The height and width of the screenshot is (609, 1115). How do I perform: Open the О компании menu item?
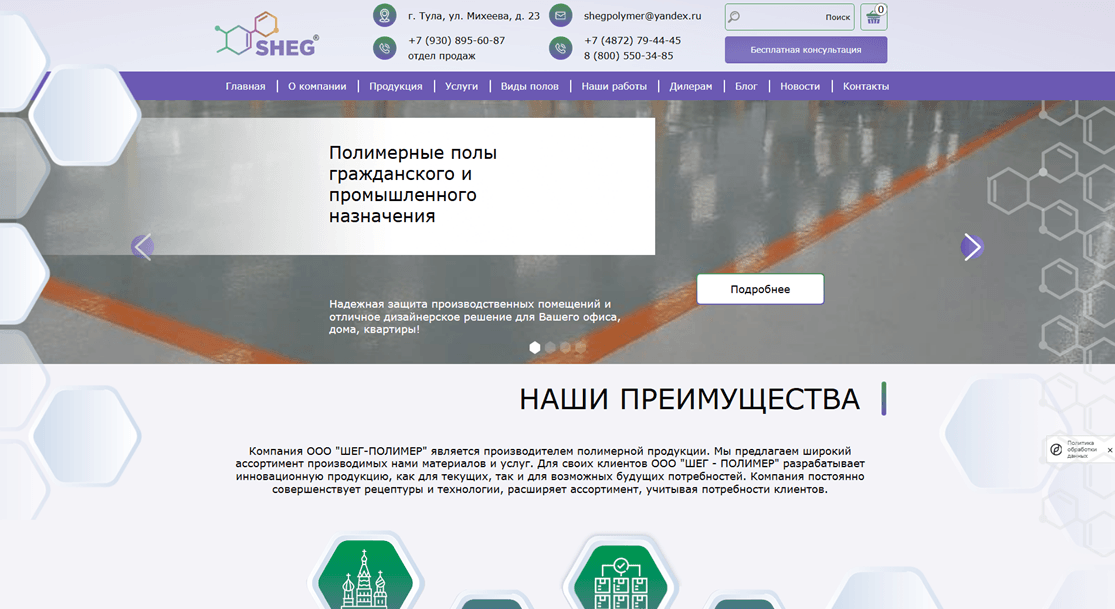[x=317, y=86]
